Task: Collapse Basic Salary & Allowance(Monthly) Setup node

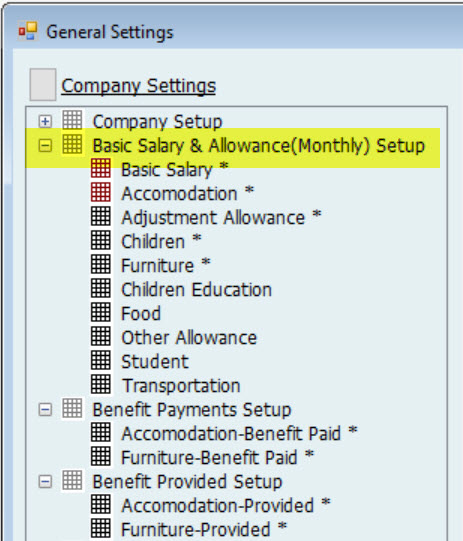Action: 45,146
